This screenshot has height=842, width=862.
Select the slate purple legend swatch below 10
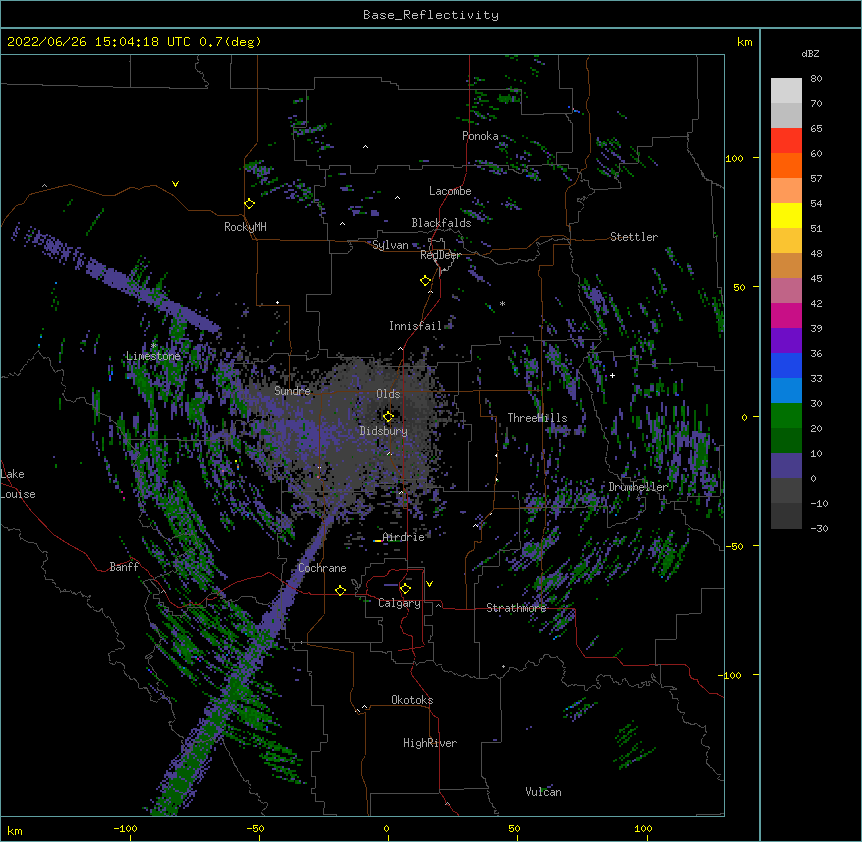tap(786, 466)
